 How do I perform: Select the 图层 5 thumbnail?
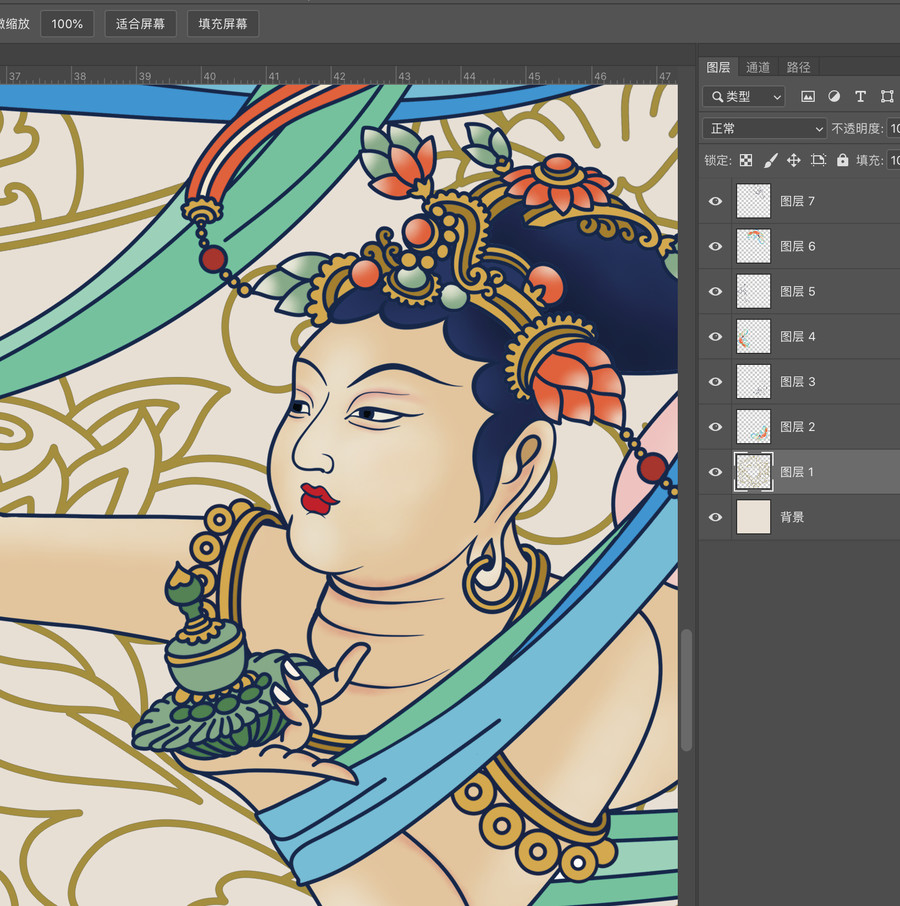pyautogui.click(x=753, y=291)
